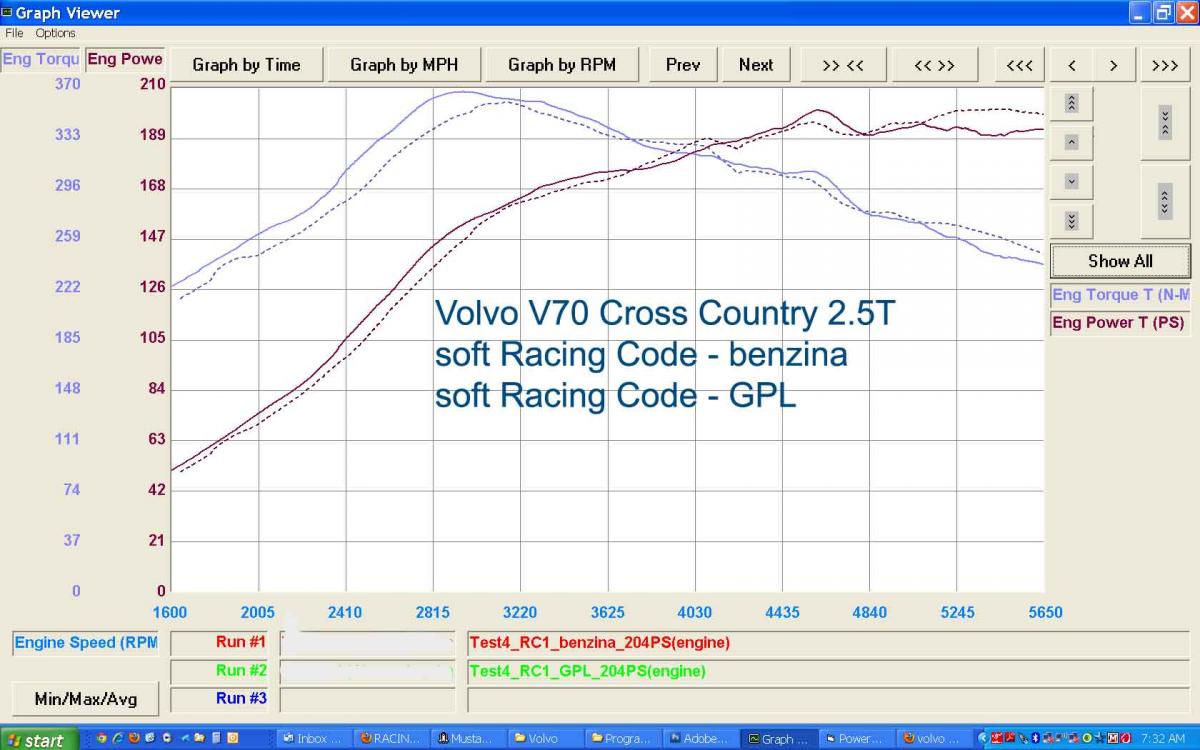The image size is (1200, 750).
Task: Open the Options menu
Action: pos(55,33)
